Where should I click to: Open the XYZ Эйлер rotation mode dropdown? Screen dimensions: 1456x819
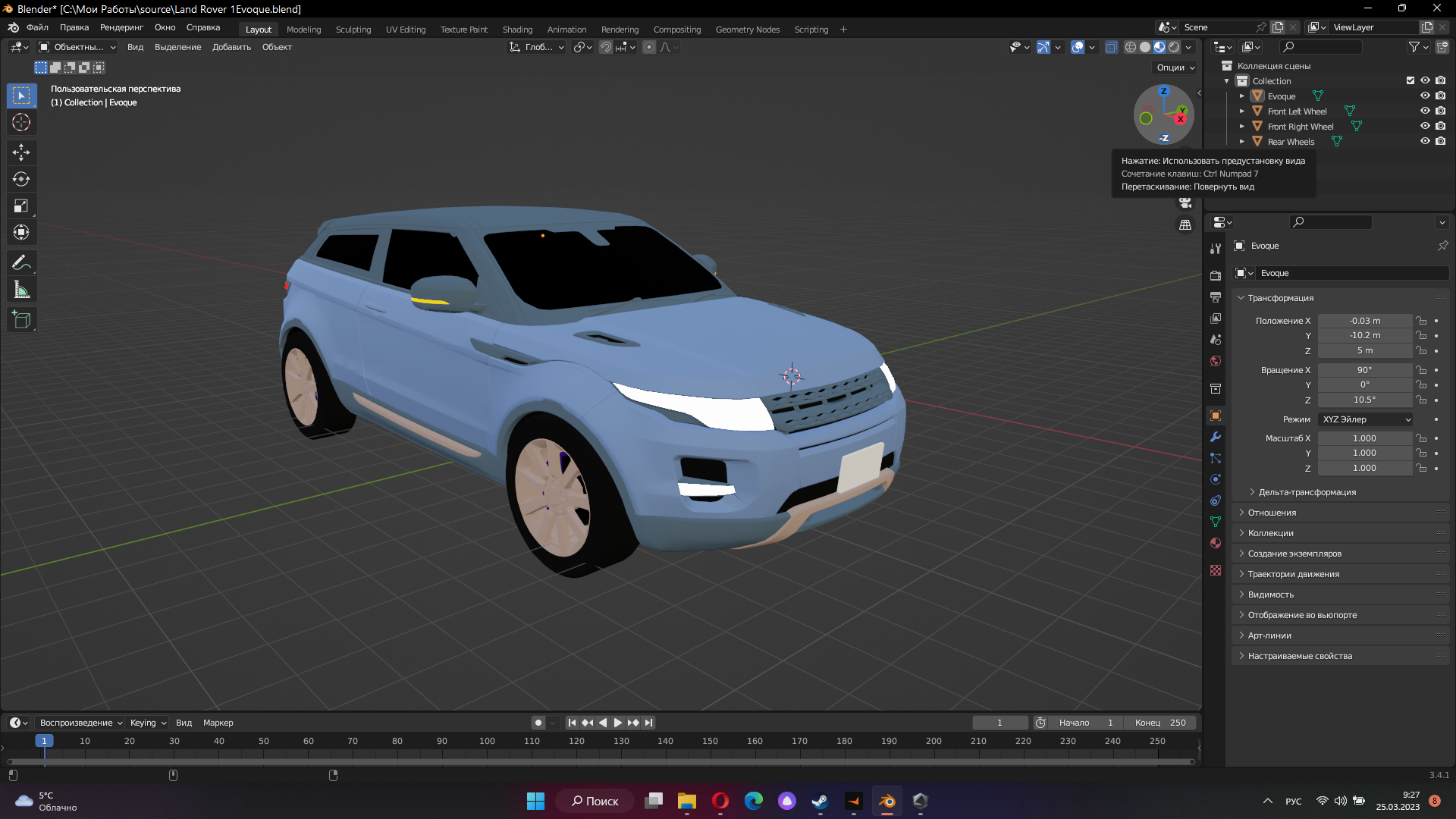1366,419
